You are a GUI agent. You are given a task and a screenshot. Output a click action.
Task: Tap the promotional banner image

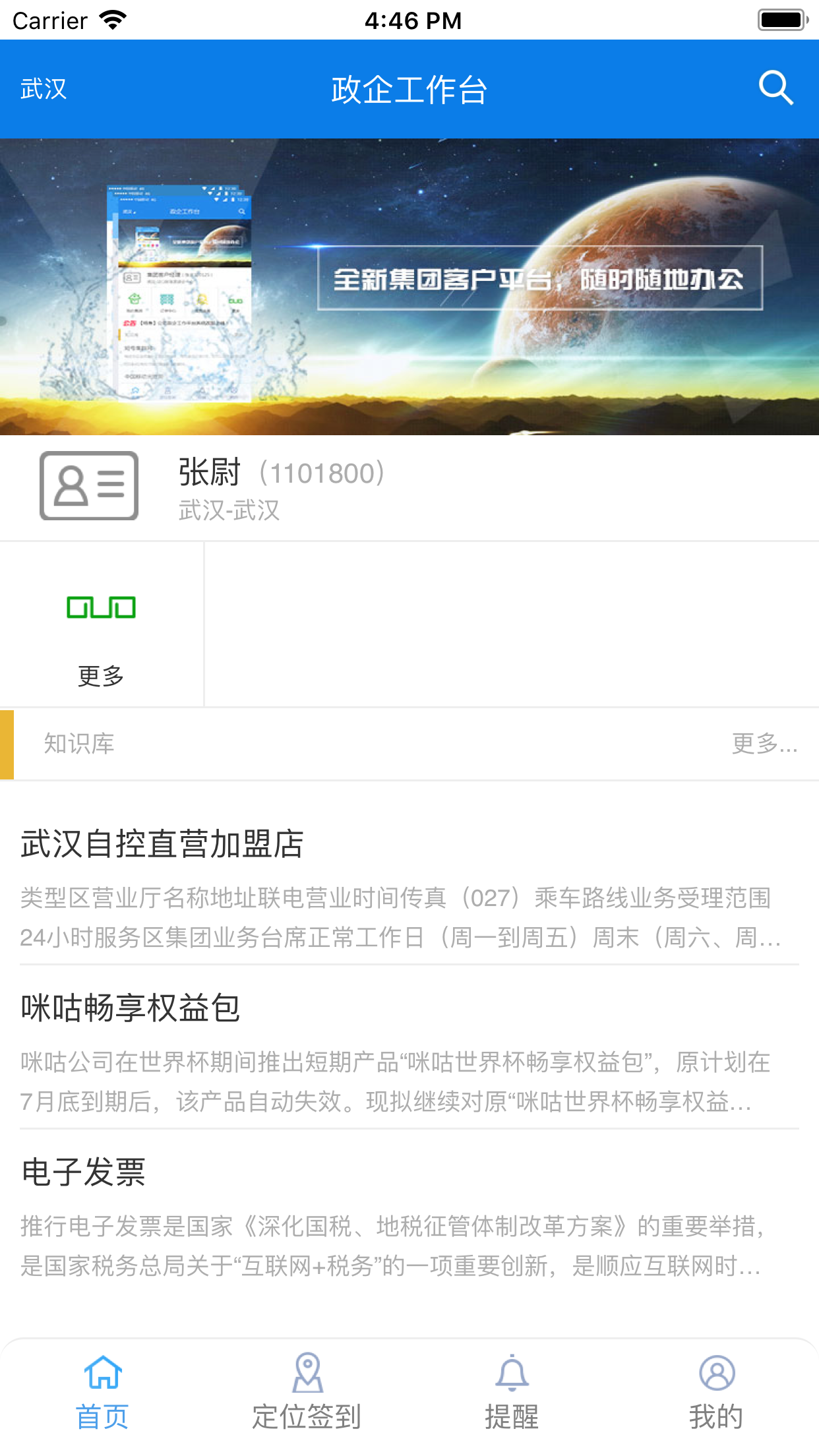[x=409, y=287]
